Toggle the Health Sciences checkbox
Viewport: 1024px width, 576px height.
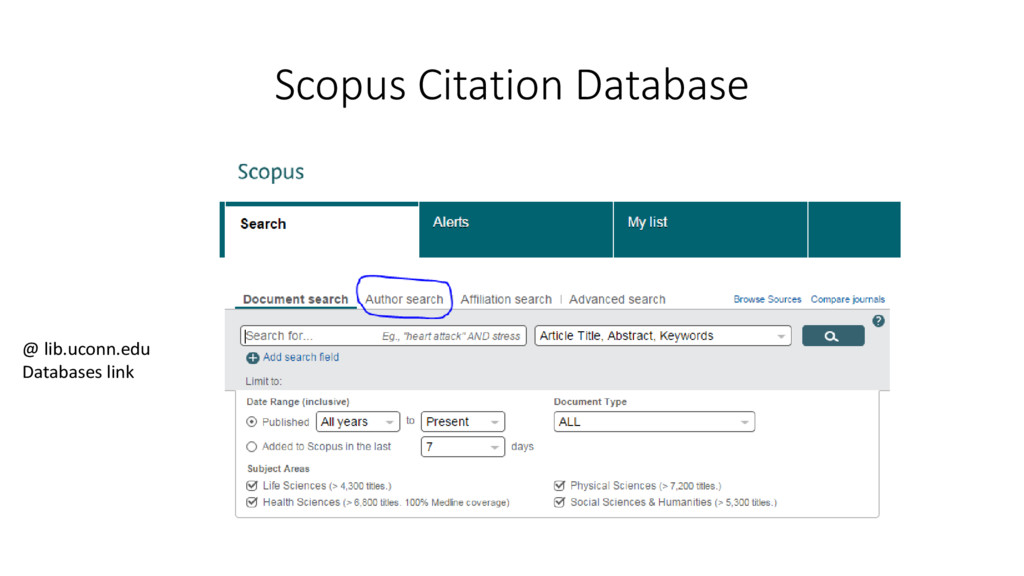pyautogui.click(x=251, y=502)
